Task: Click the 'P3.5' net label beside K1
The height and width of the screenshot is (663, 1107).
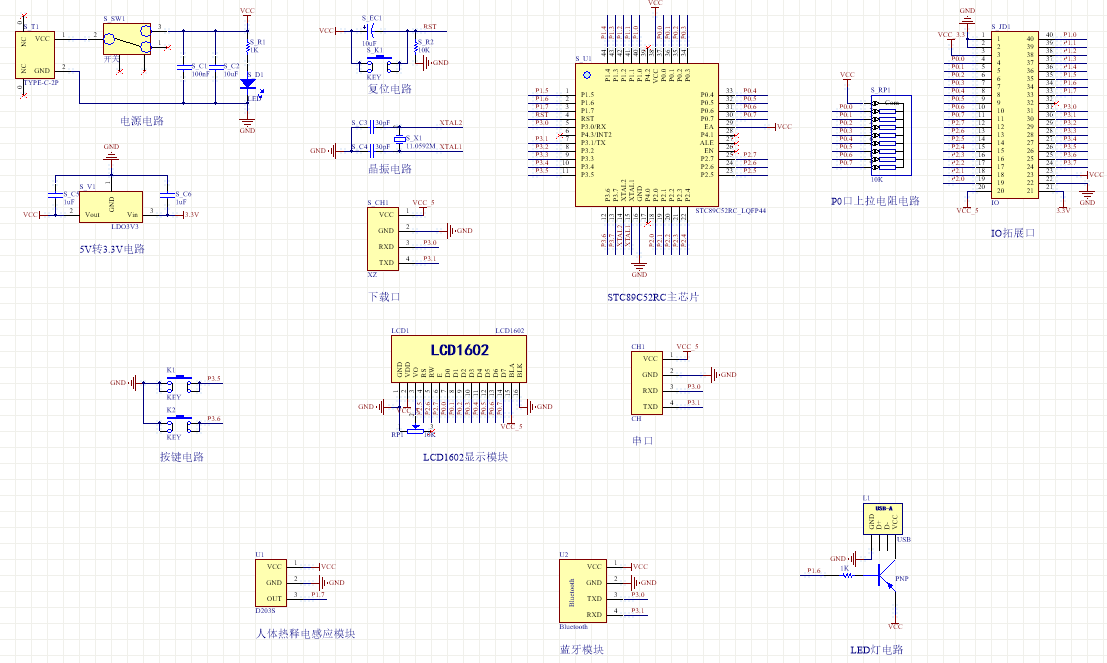Action: pos(214,378)
